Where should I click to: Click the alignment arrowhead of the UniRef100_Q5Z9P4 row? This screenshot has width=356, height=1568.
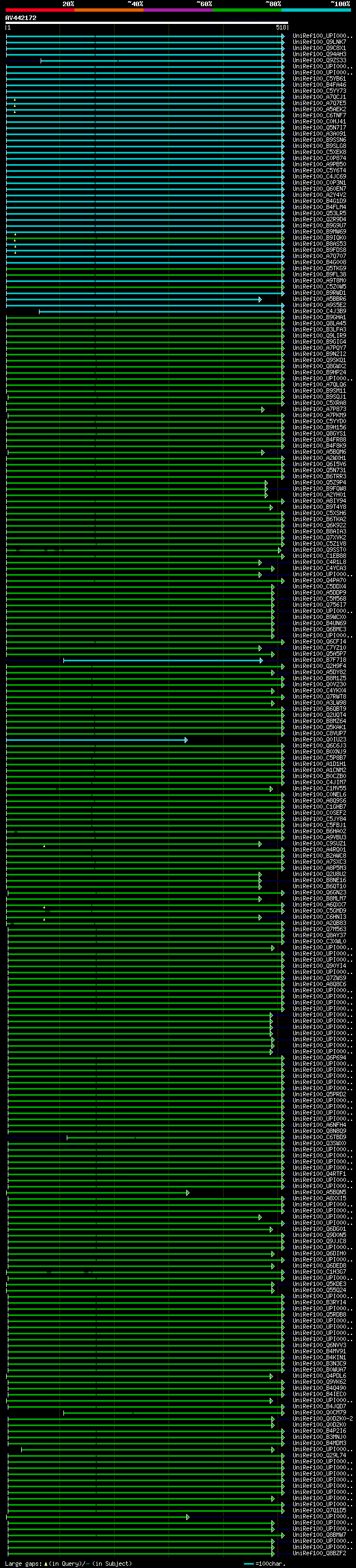(x=266, y=483)
